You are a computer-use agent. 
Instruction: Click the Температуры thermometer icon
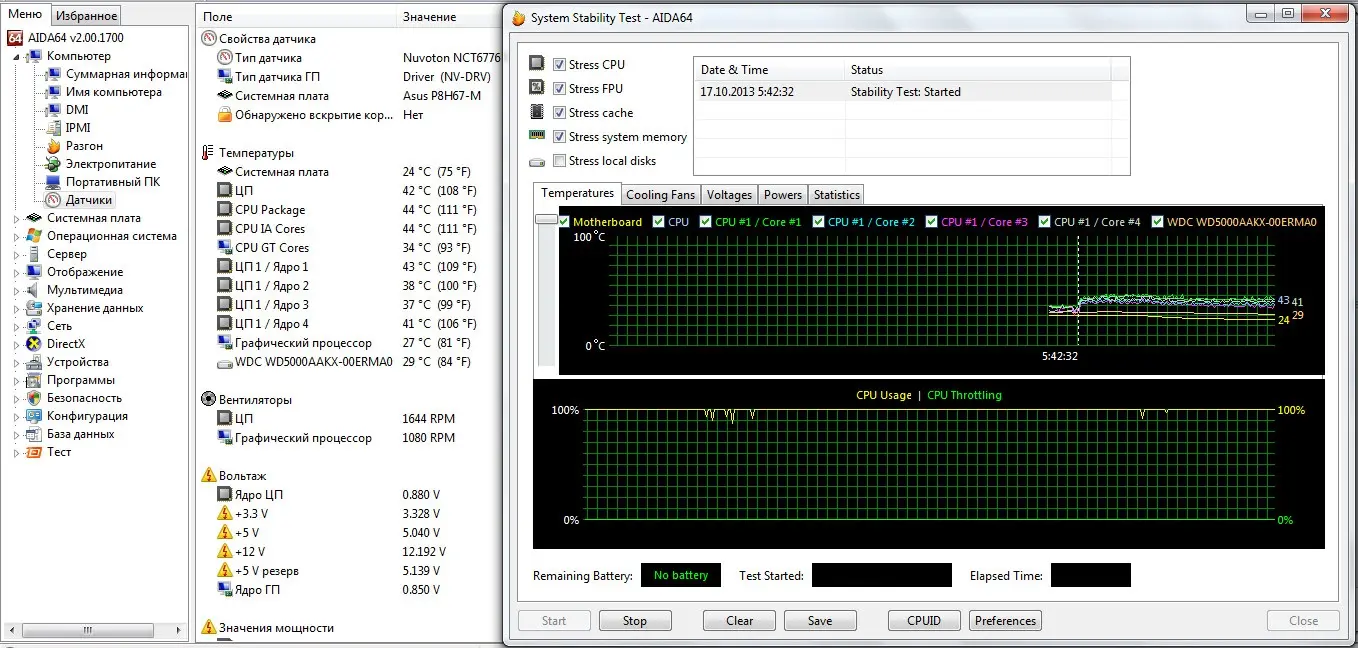(x=208, y=153)
